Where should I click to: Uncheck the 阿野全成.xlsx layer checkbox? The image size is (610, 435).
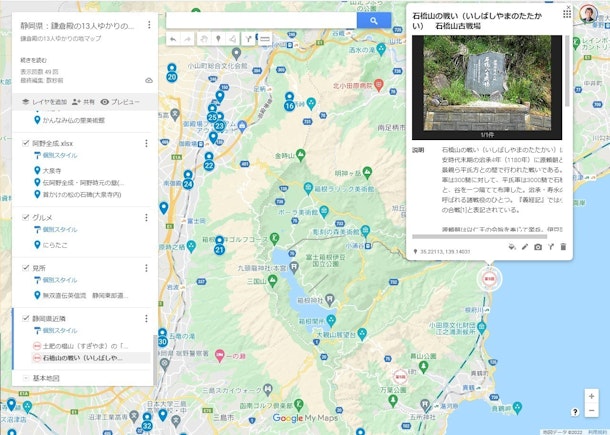click(x=26, y=143)
